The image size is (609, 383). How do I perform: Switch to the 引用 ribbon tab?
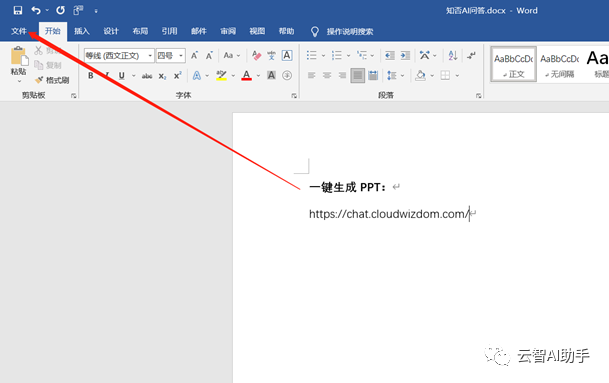point(169,31)
